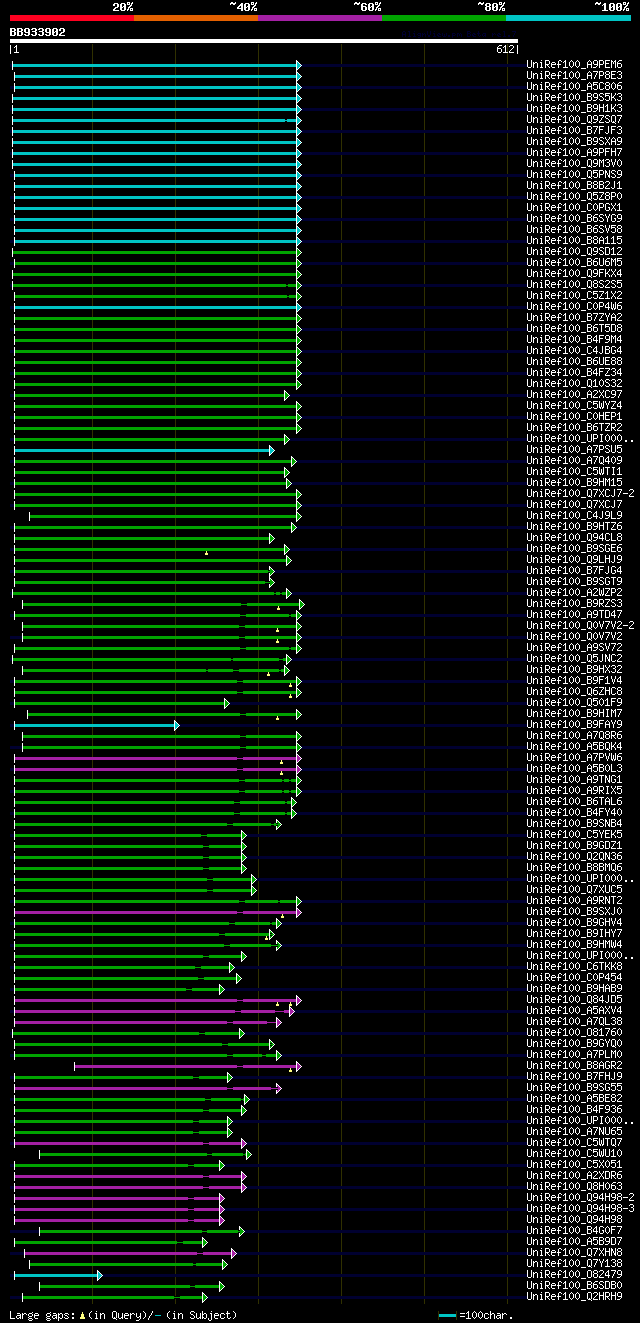Select the UniRef100_B4F9M4 label
This screenshot has height=1323, width=640.
[x=574, y=339]
